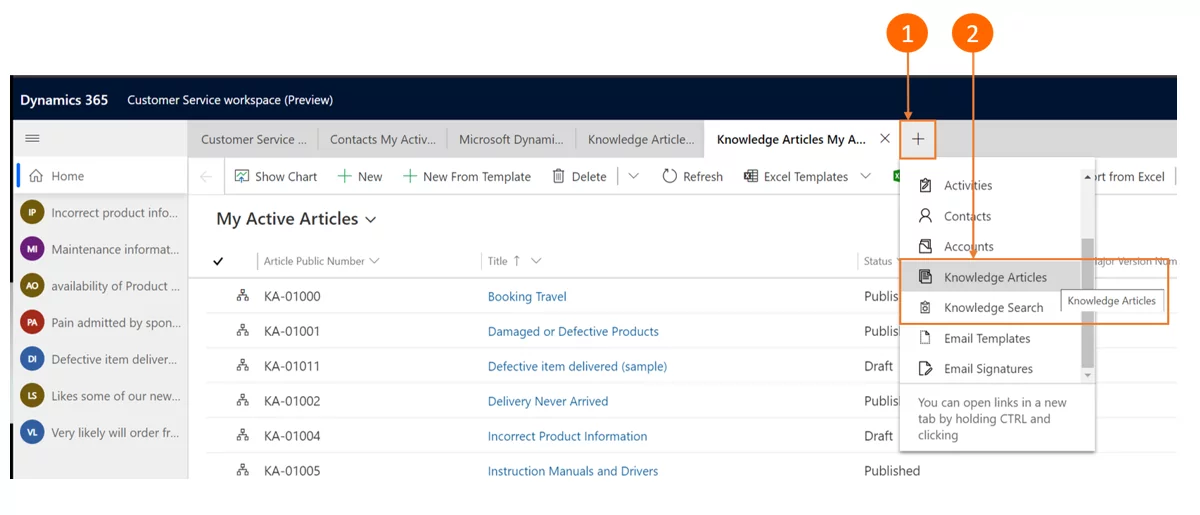Select the active Knowledge Articles My A... tab
Viewport: 1200px width, 515px height.
(791, 139)
